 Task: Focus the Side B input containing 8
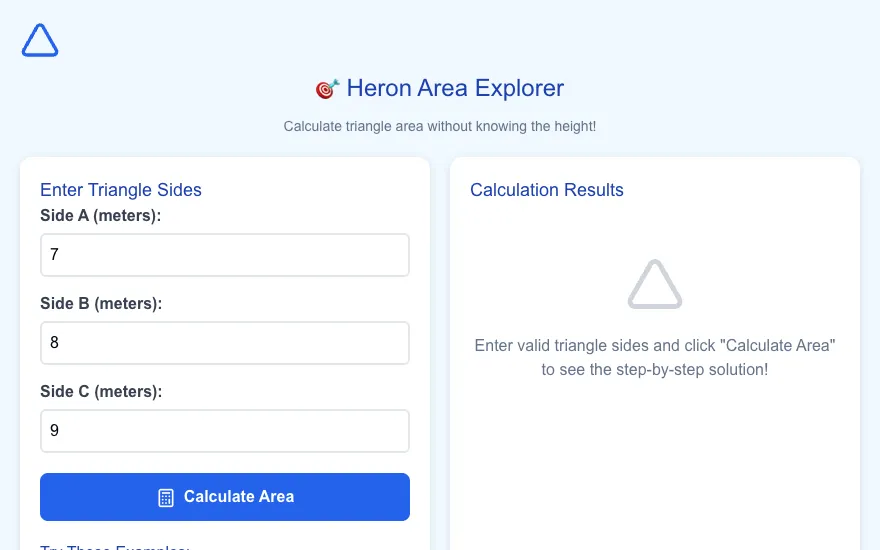pos(224,343)
